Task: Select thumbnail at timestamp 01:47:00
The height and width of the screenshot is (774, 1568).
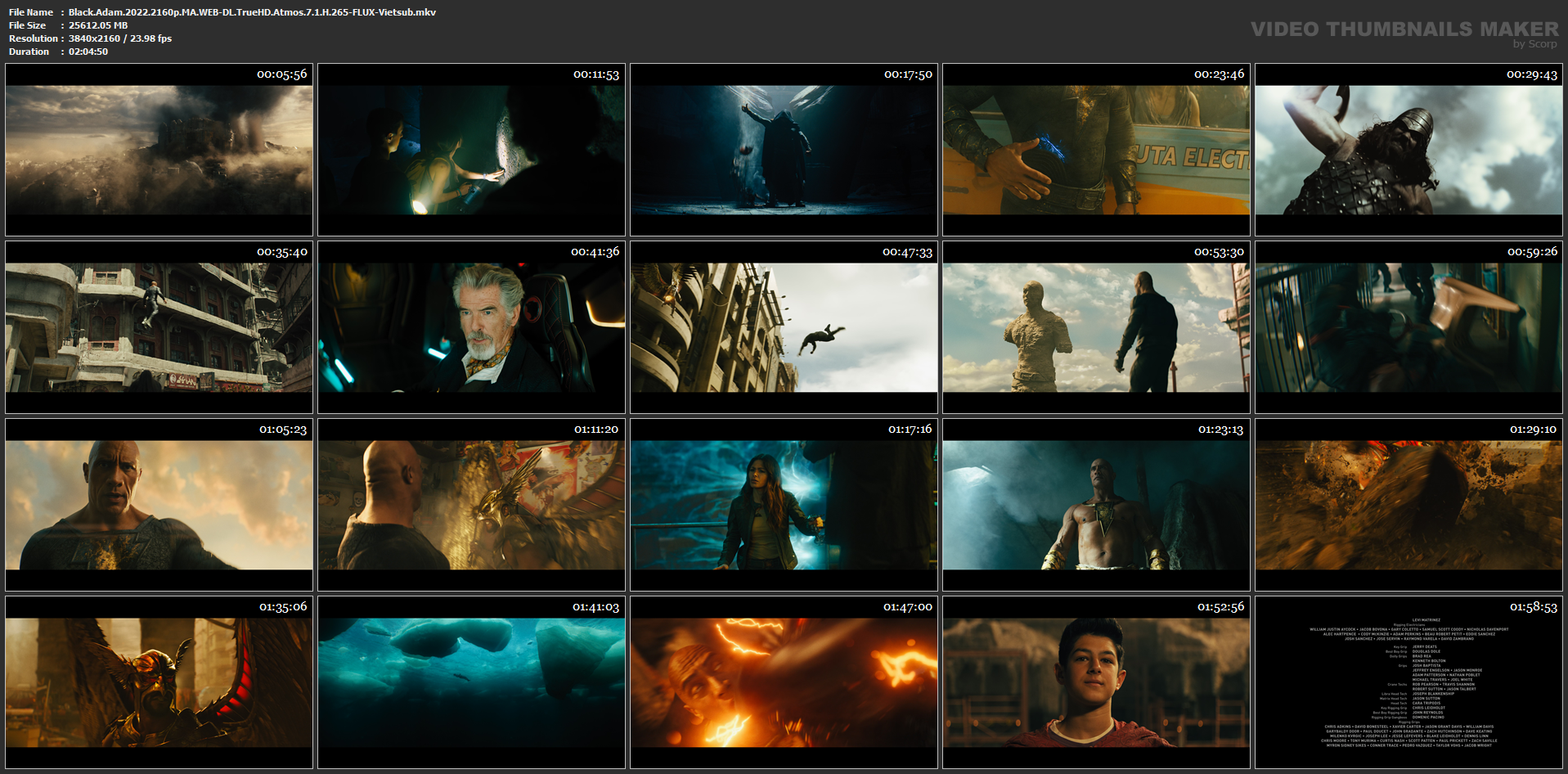Action: point(784,682)
